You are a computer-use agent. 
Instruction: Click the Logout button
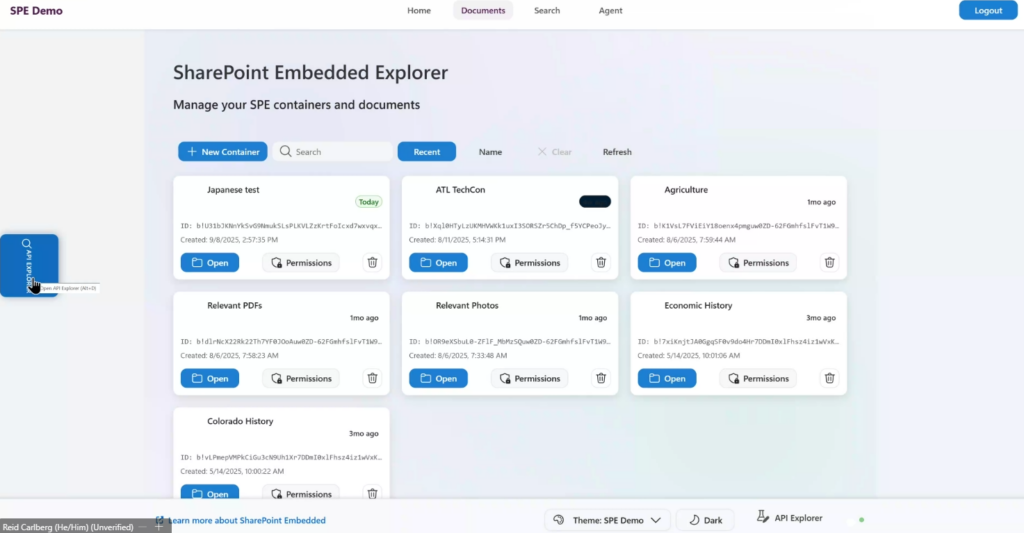click(x=988, y=10)
